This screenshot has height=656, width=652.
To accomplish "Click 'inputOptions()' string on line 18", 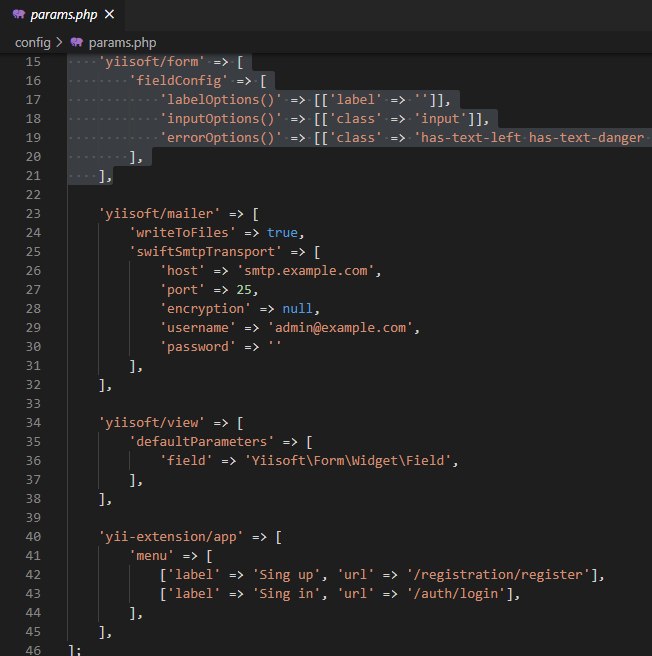I will click(x=221, y=119).
